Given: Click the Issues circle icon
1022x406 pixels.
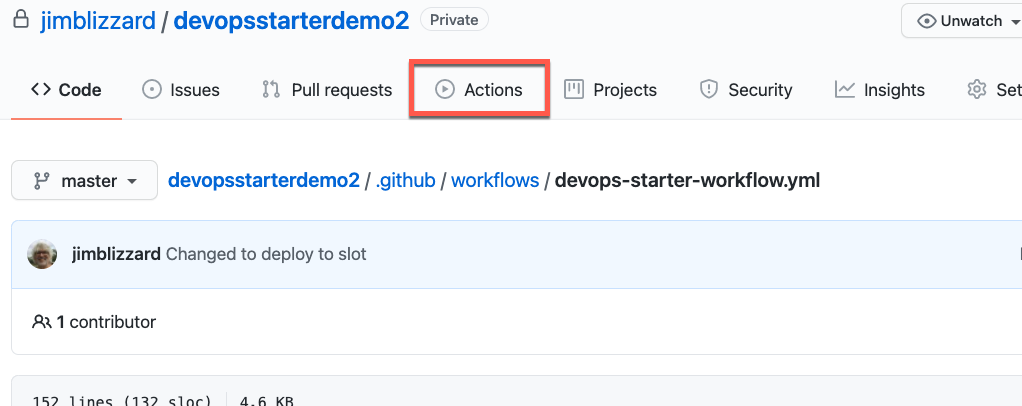Looking at the screenshot, I should tap(152, 89).
